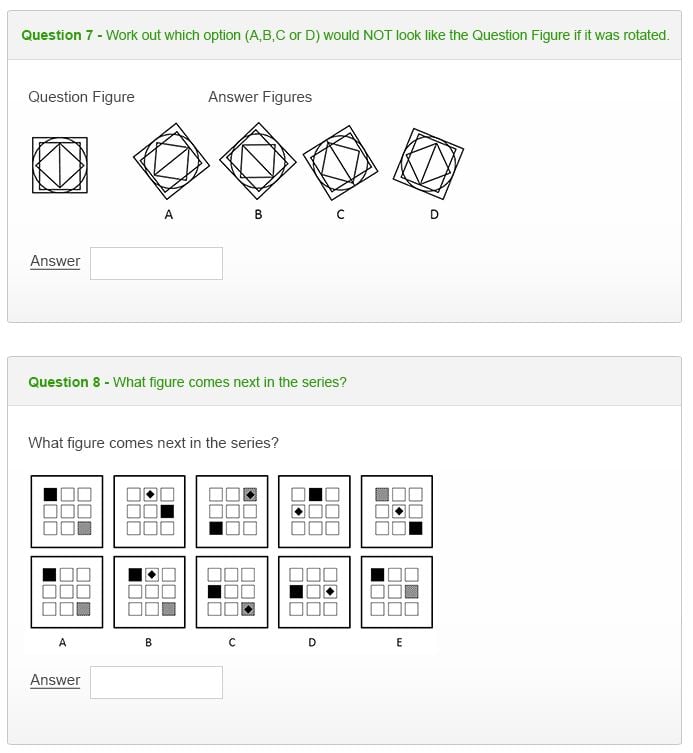Click the second figure in Question 8 series

click(149, 511)
